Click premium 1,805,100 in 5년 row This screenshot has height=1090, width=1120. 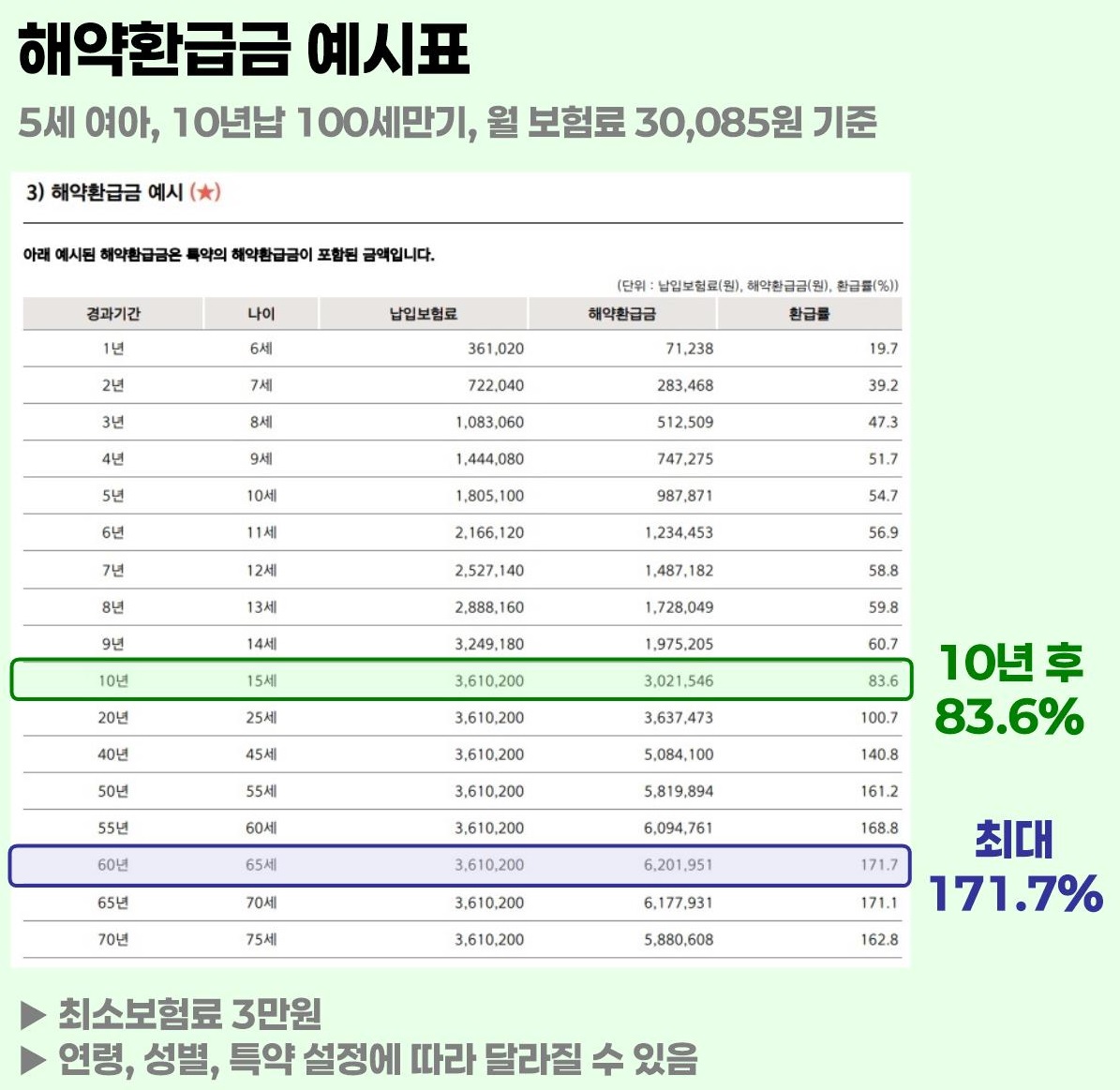pos(489,496)
